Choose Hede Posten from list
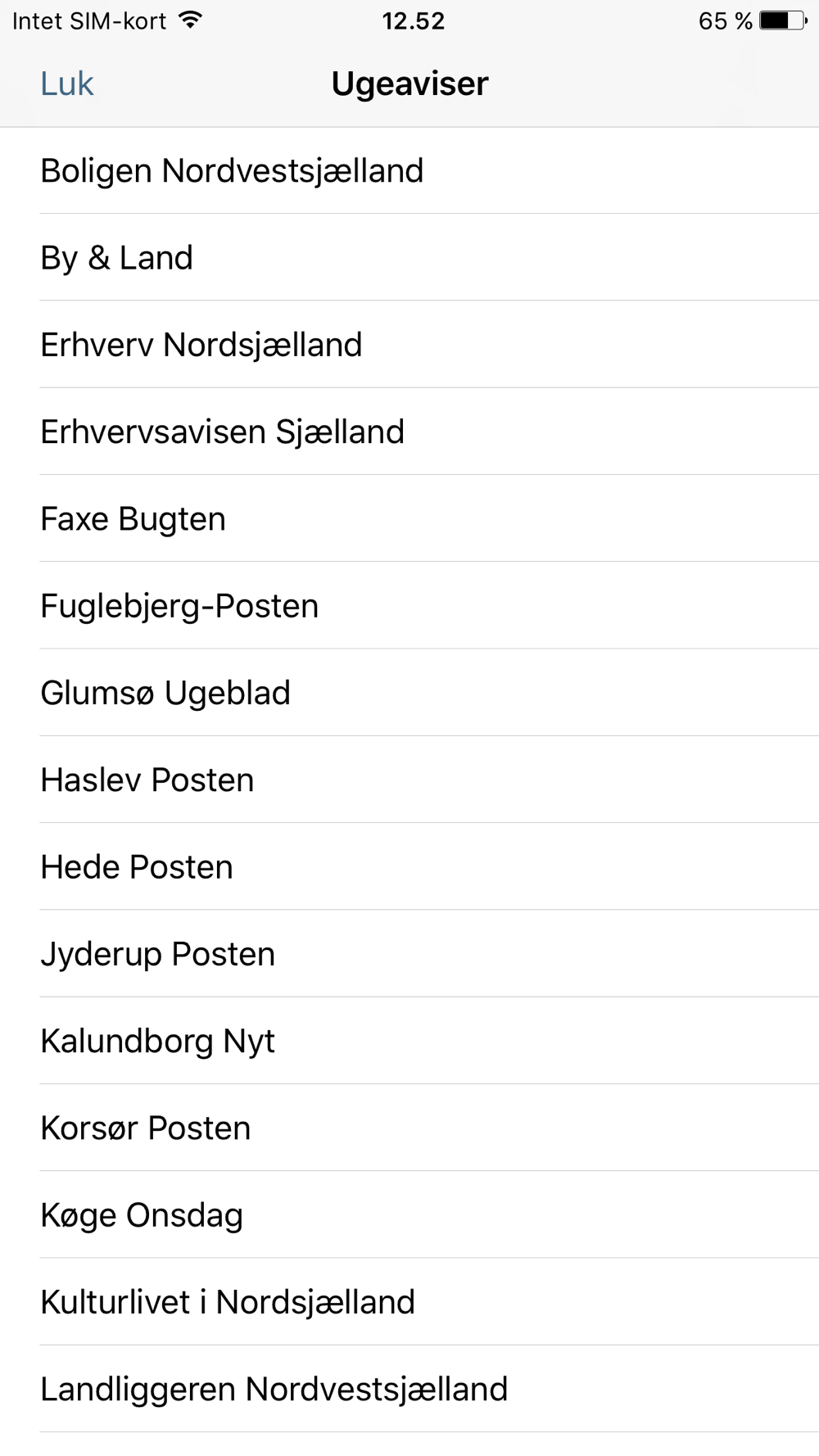Viewport: 819px width, 1456px height. tap(138, 867)
